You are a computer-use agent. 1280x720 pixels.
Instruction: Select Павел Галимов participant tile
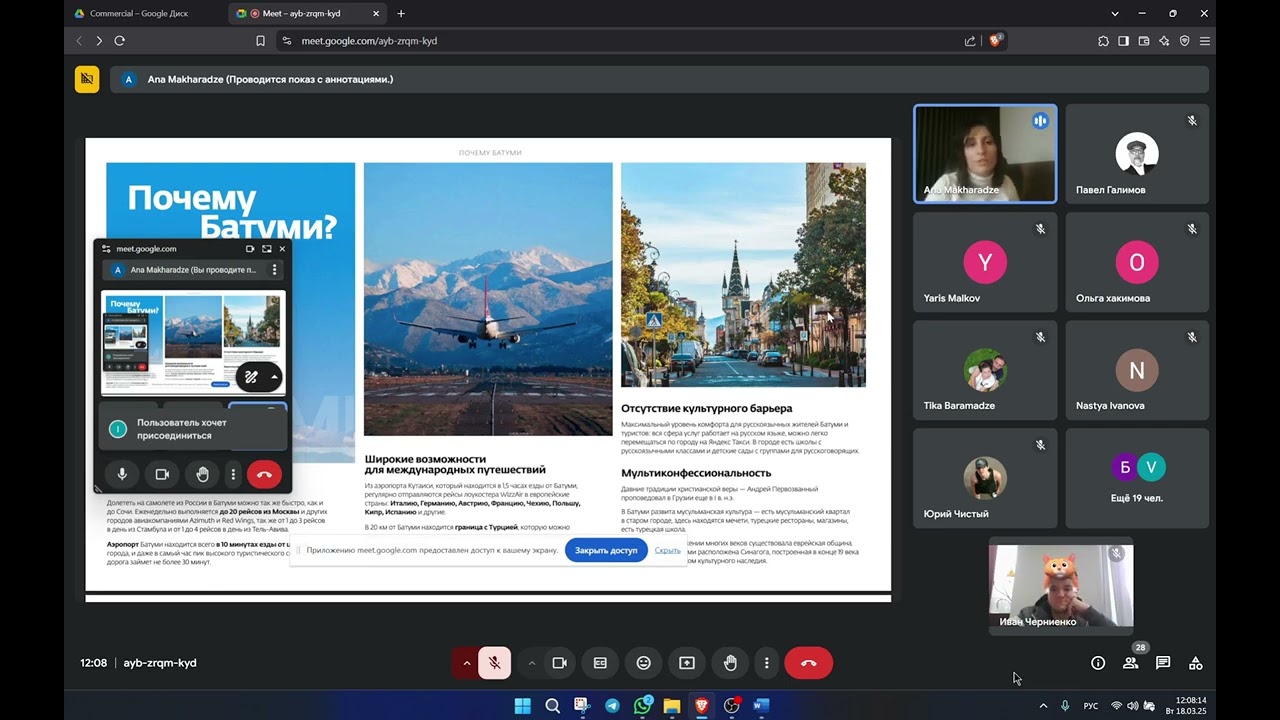(x=1137, y=154)
